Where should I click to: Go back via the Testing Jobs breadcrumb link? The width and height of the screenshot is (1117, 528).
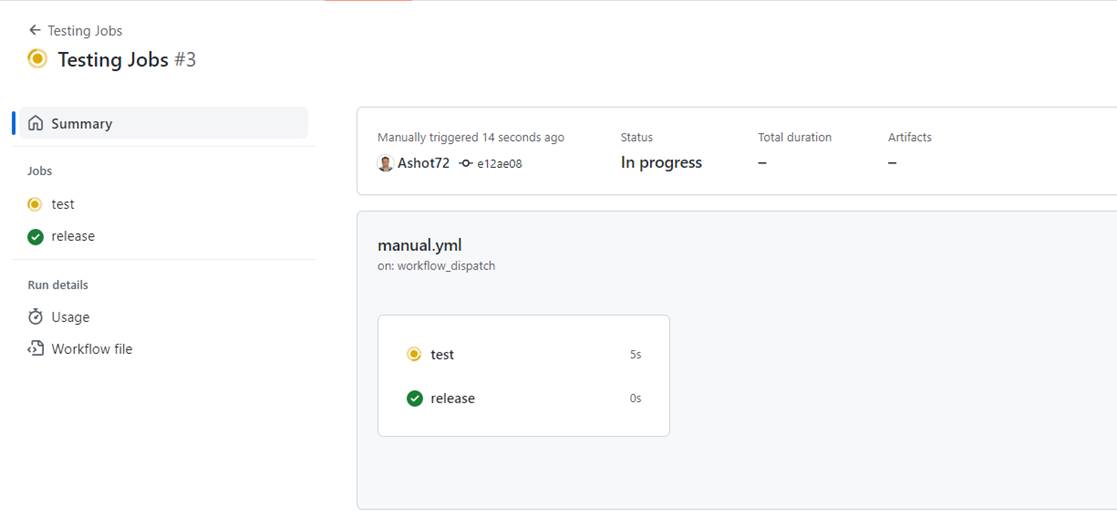pos(85,30)
